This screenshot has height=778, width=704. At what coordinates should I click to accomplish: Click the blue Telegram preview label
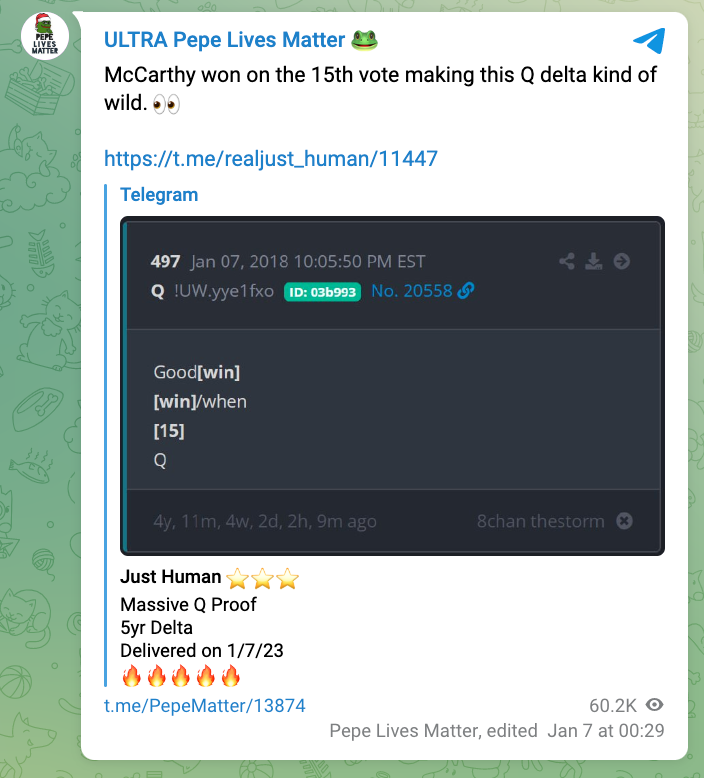pos(159,195)
